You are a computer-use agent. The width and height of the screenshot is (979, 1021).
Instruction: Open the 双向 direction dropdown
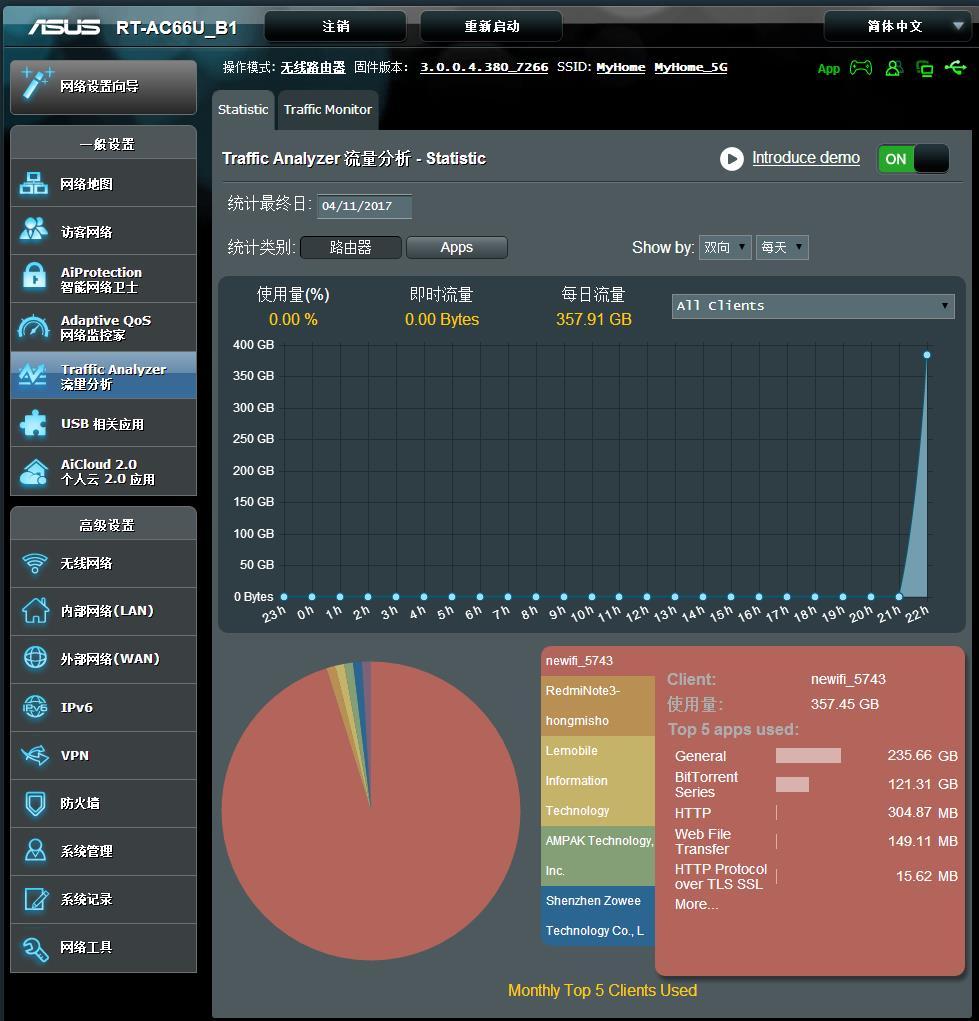(725, 247)
